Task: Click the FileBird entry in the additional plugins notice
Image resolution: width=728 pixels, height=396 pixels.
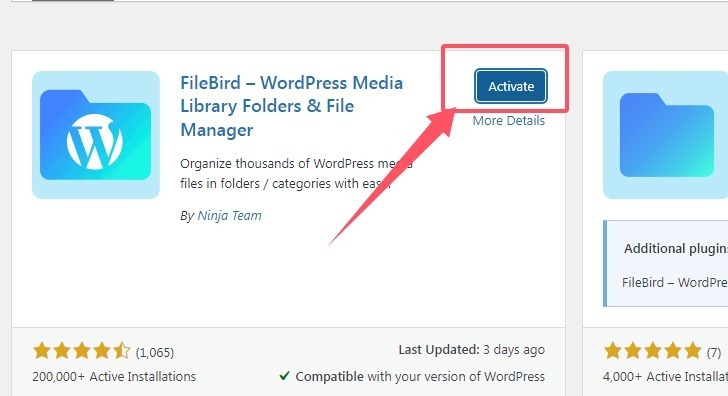Action: 675,282
